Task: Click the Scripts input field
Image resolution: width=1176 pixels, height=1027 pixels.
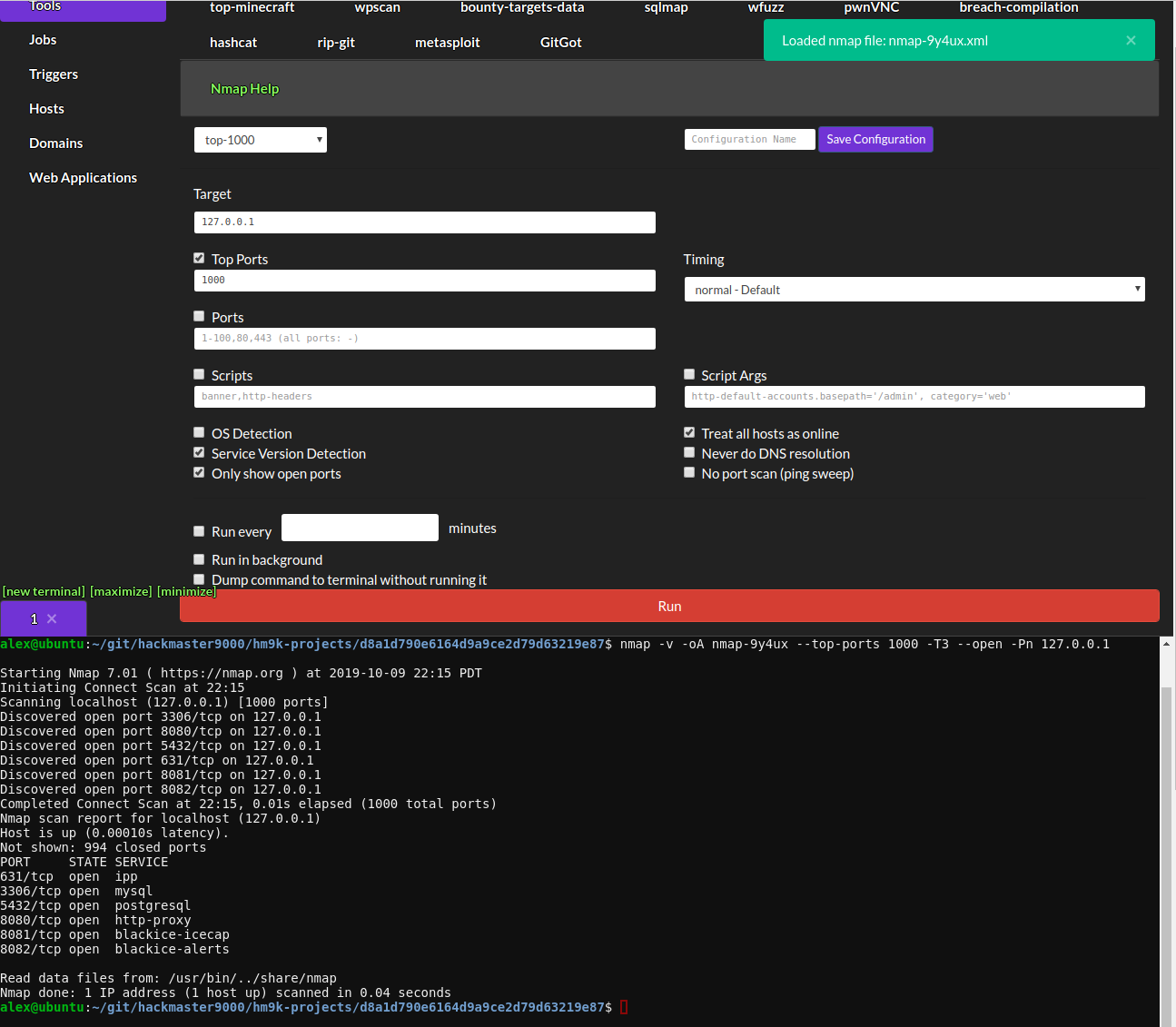Action: click(425, 396)
